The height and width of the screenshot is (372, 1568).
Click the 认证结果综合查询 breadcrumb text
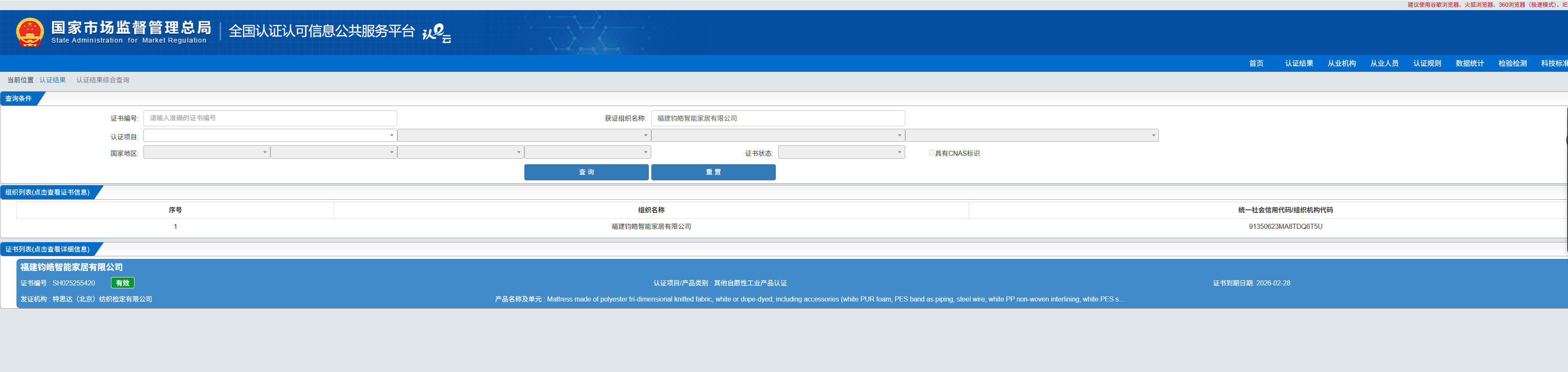point(103,80)
